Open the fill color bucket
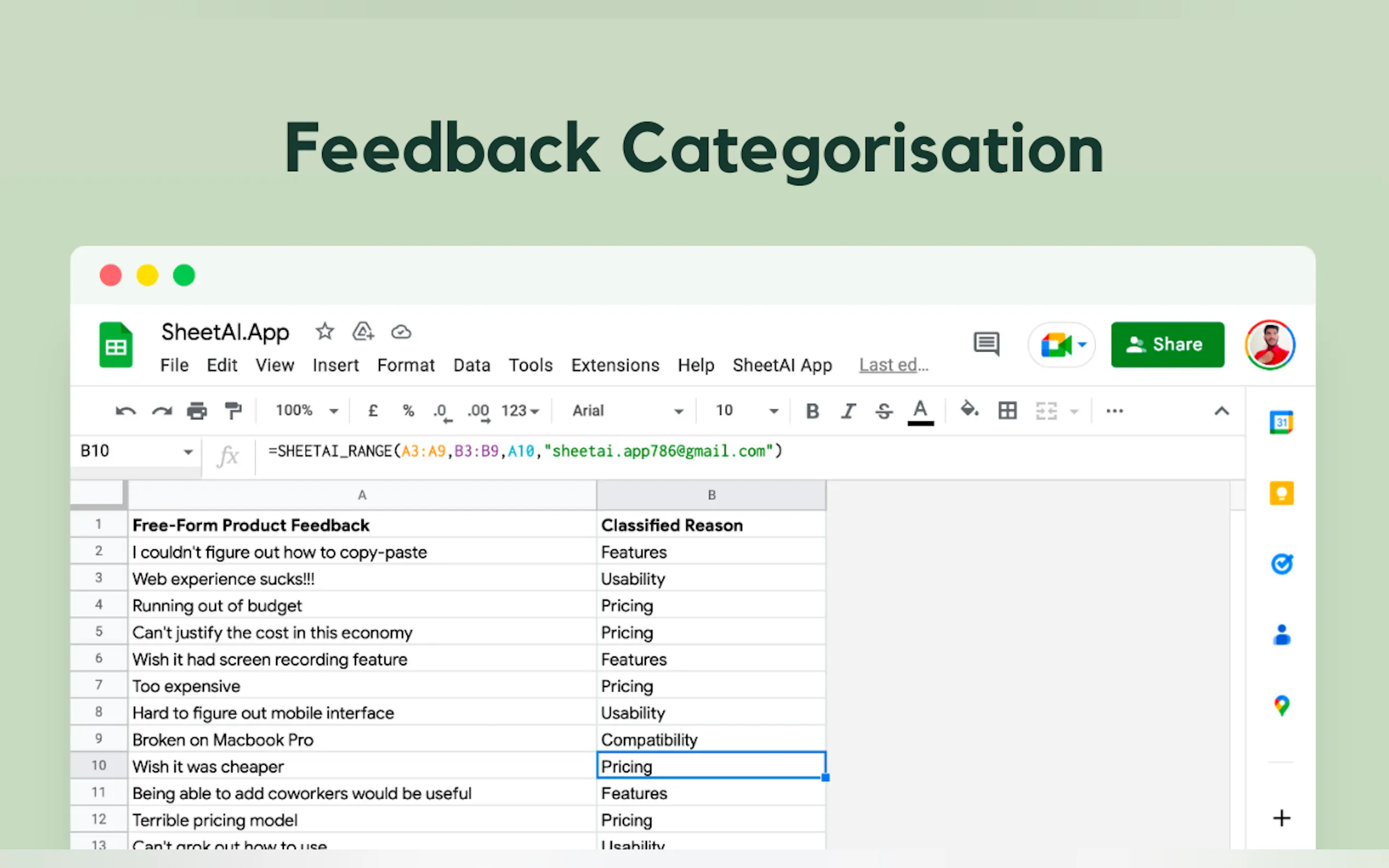Image resolution: width=1389 pixels, height=868 pixels. pyautogui.click(x=969, y=410)
